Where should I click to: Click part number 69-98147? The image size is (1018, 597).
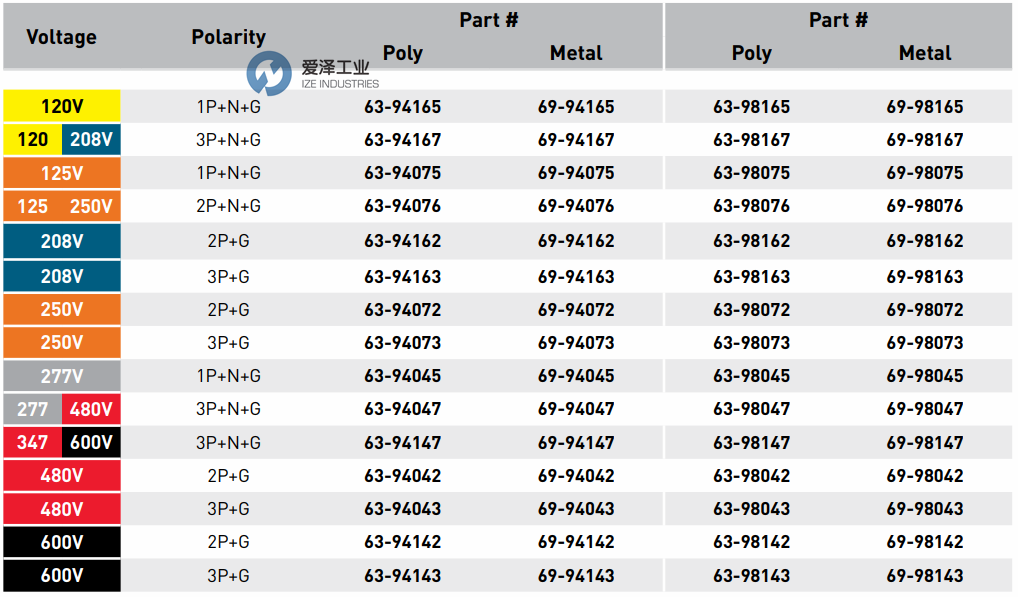924,442
